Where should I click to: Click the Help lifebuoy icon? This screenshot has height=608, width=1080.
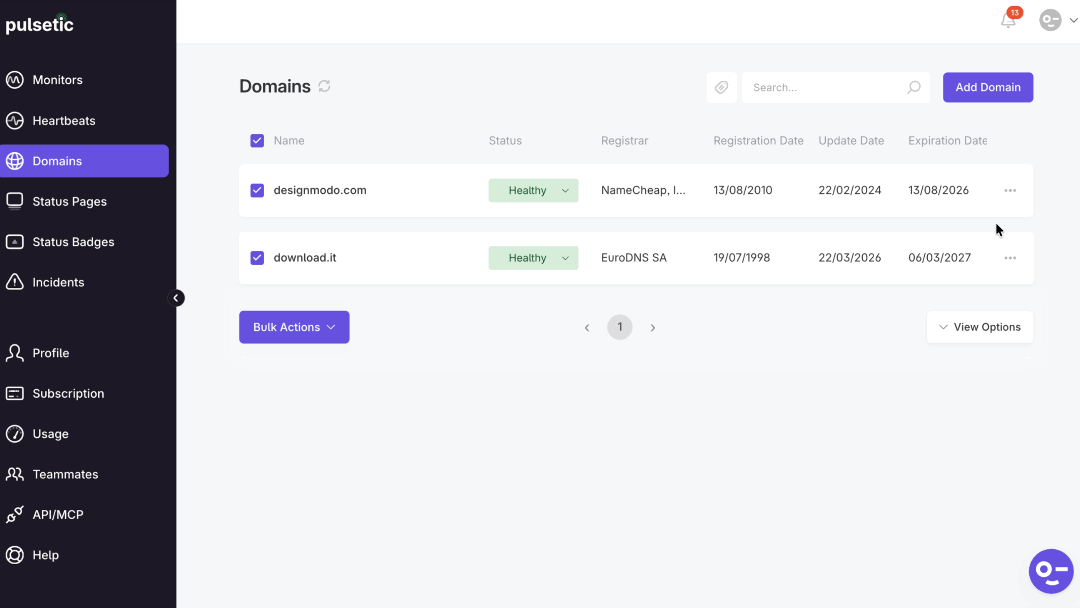[x=14, y=555]
